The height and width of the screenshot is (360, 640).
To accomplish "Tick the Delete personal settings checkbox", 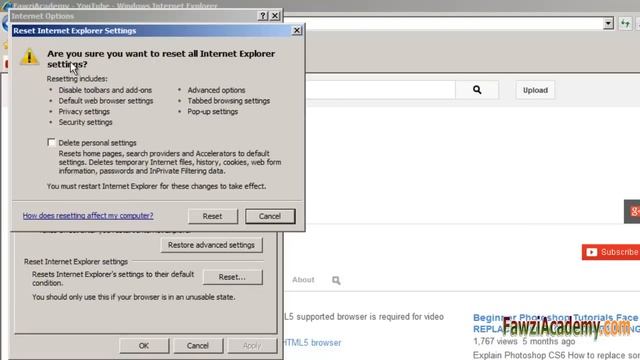I will 51,142.
